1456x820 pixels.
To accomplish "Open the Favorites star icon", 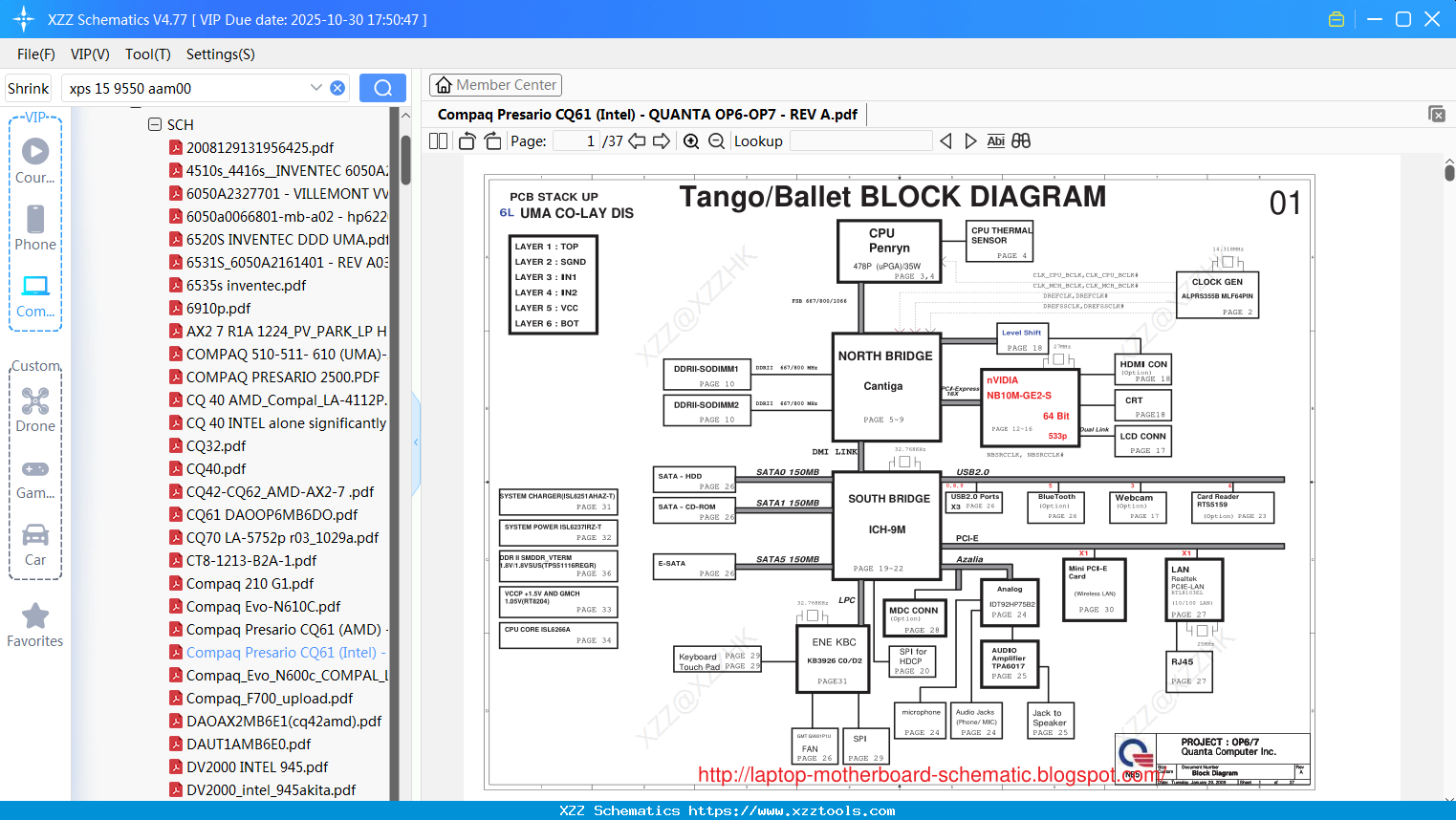I will pos(35,626).
